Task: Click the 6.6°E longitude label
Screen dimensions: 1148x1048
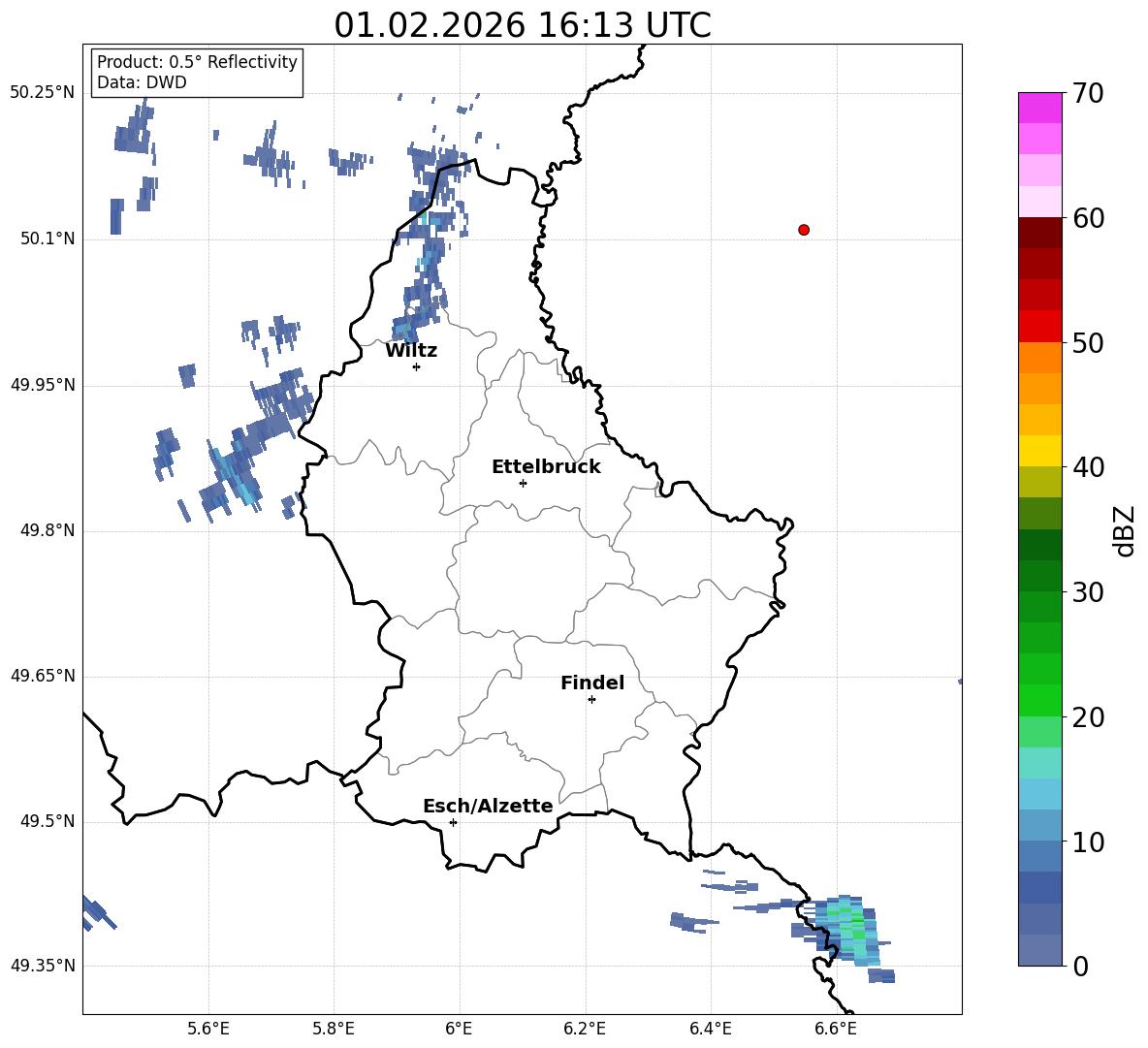Action: click(836, 1029)
